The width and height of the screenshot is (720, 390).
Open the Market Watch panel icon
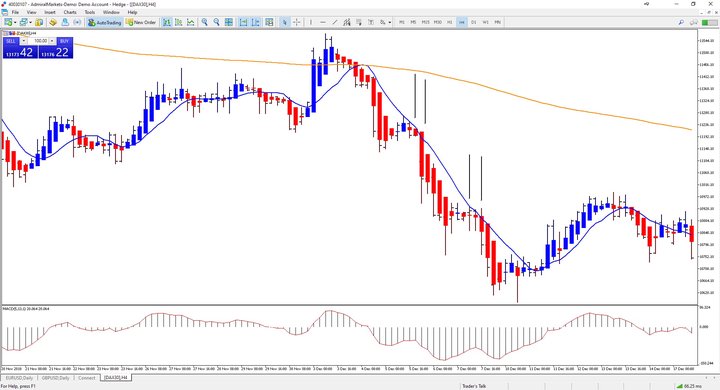pos(39,22)
